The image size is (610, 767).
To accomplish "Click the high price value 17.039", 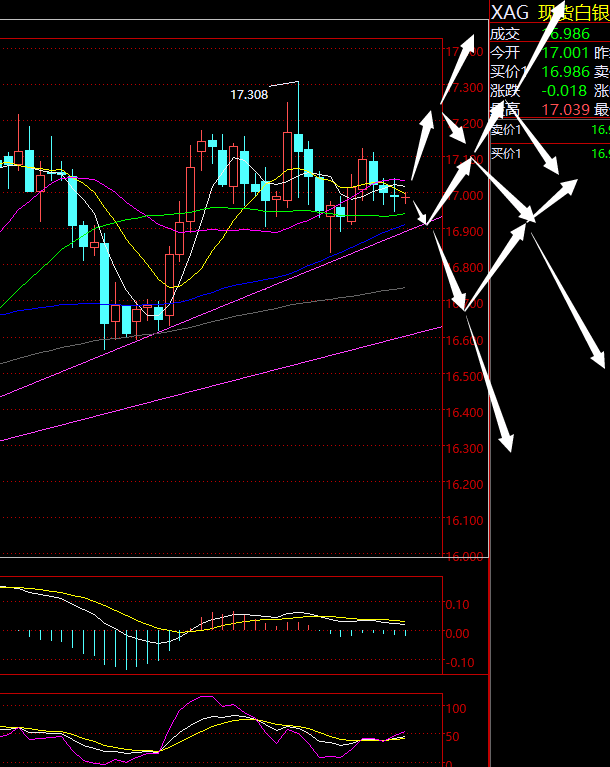I will pyautogui.click(x=566, y=109).
